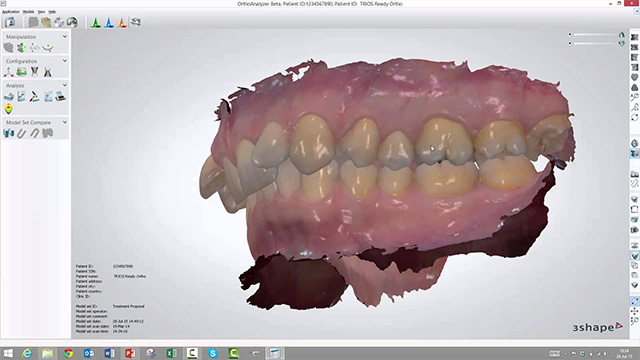The image size is (640, 360).
Task: Adjust the upper transparency slider at top right
Action: coord(594,35)
